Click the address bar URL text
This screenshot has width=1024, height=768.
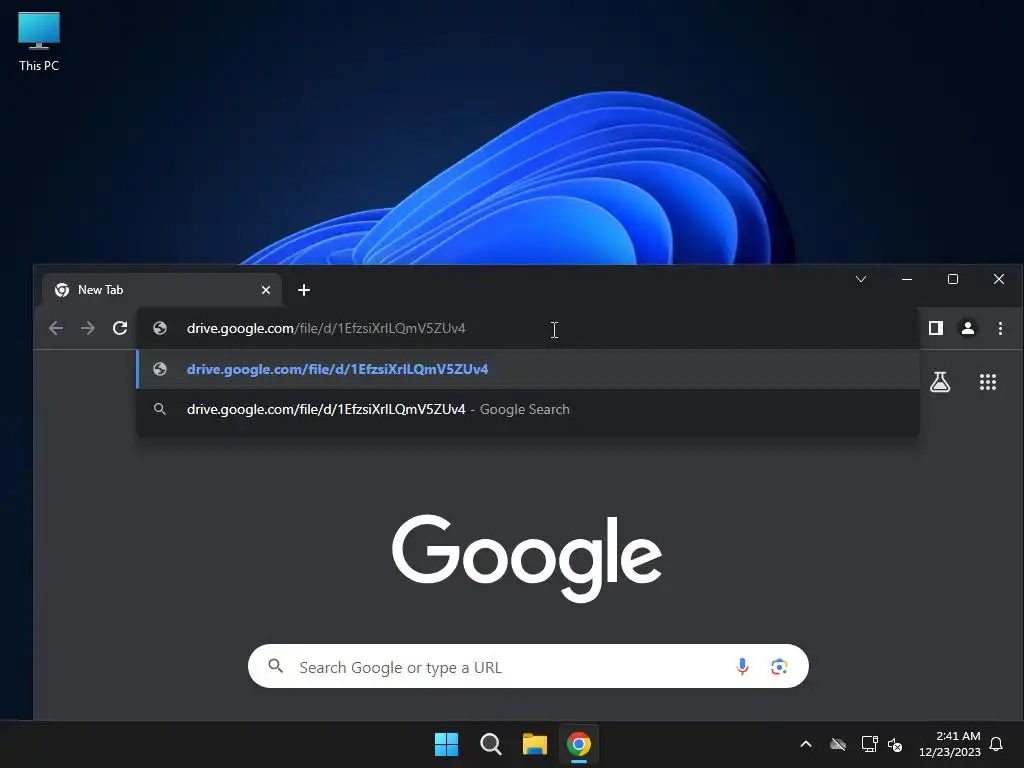pyautogui.click(x=326, y=328)
